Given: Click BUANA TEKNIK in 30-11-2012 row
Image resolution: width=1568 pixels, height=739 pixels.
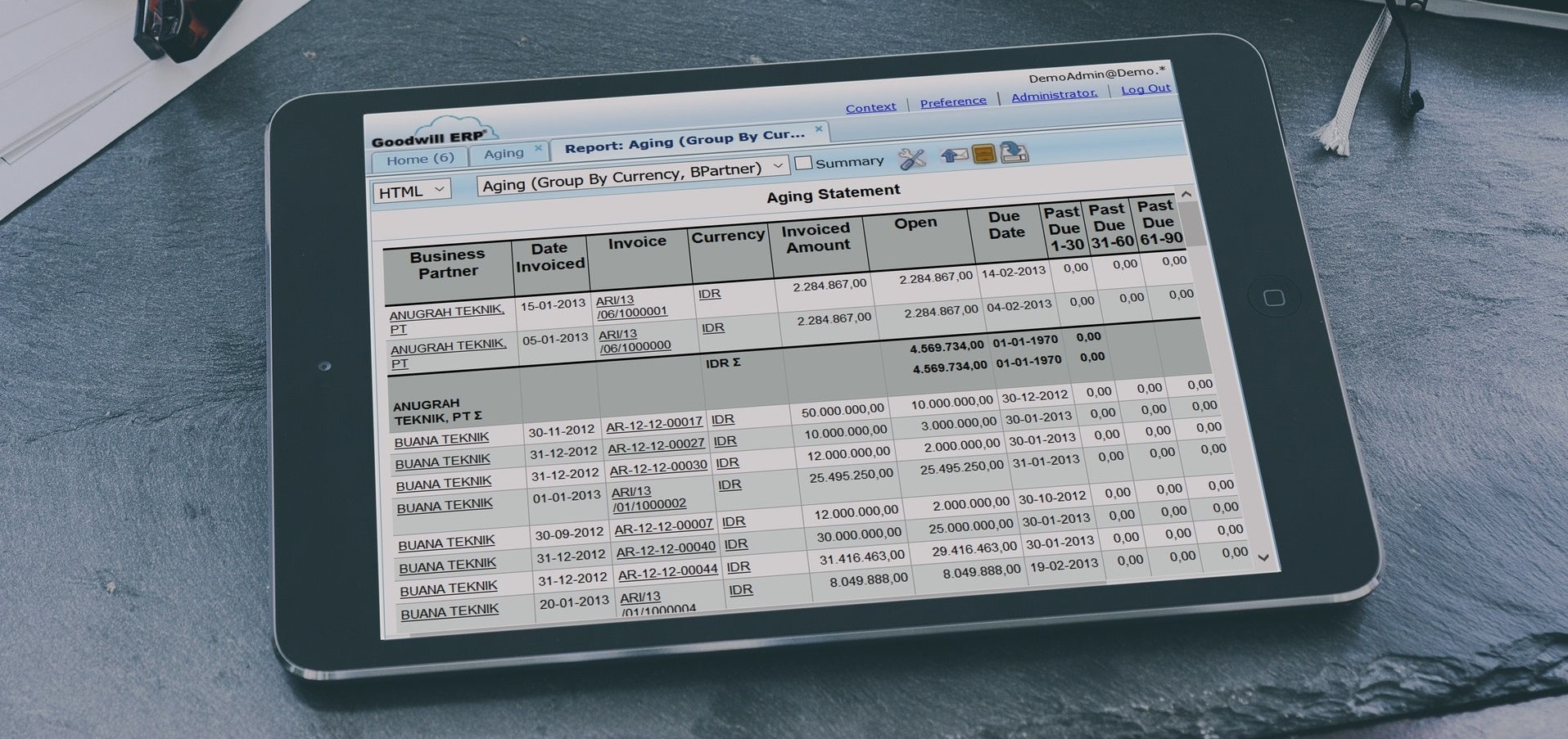Looking at the screenshot, I should tap(441, 440).
